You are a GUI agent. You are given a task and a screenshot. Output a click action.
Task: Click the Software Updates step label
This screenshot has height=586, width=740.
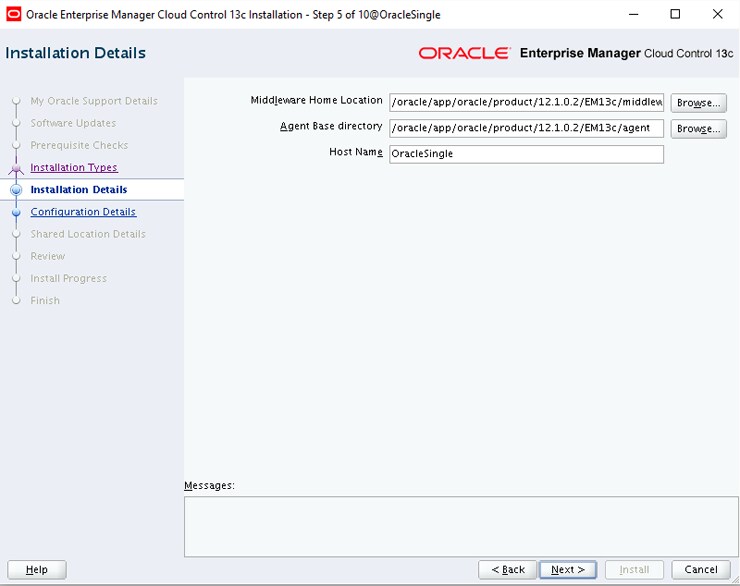click(73, 123)
